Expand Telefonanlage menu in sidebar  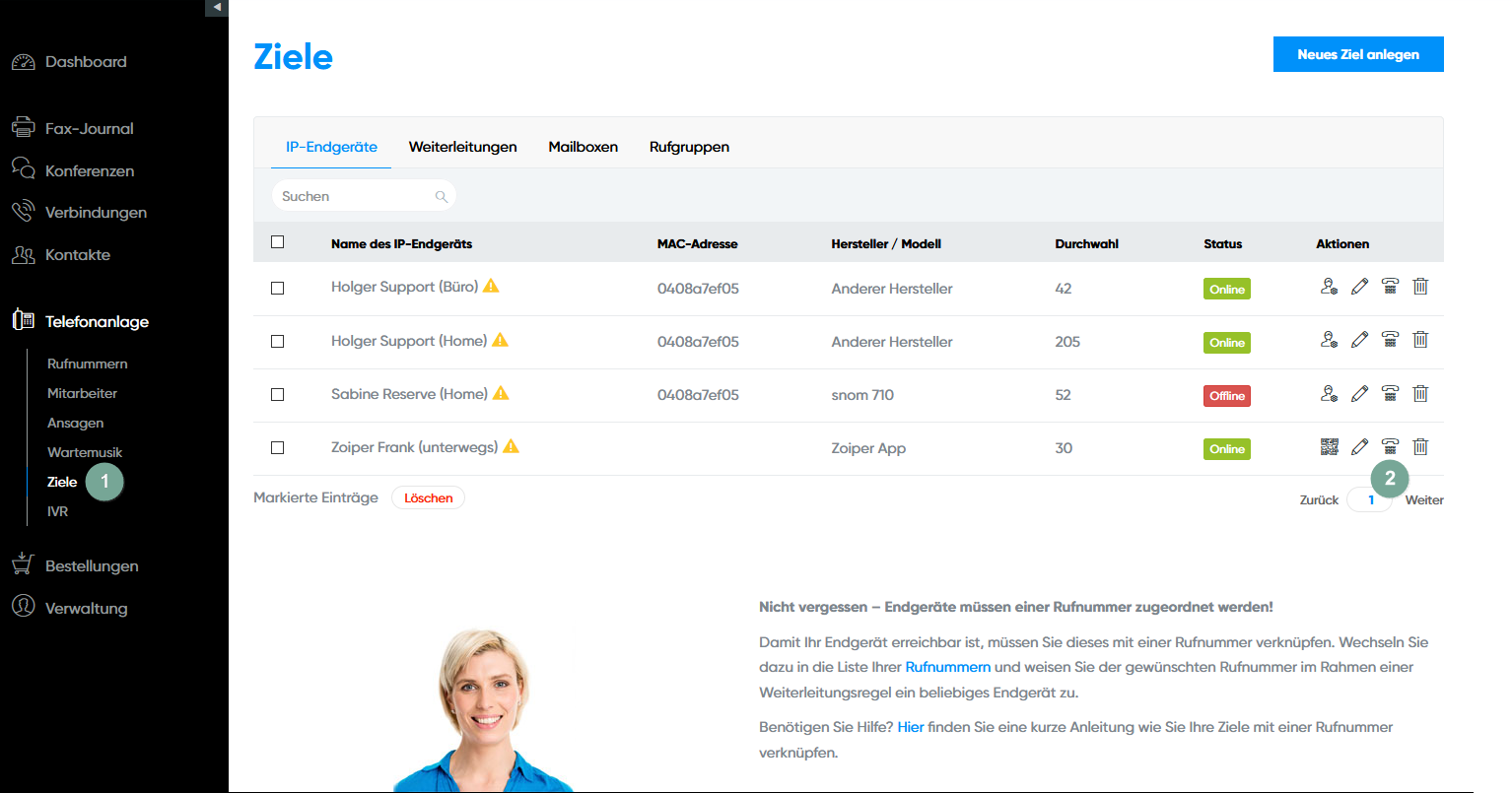point(97,321)
